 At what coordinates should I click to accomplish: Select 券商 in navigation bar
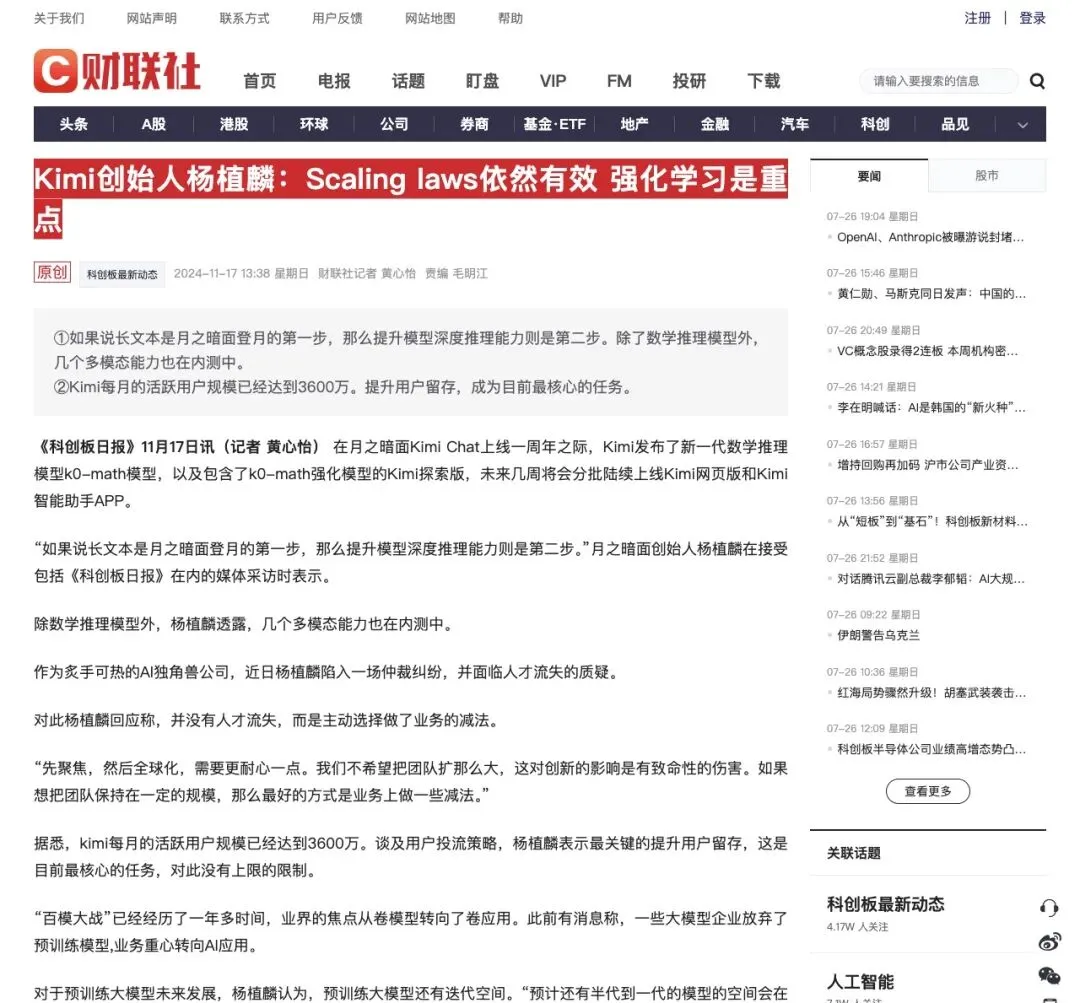coord(475,125)
